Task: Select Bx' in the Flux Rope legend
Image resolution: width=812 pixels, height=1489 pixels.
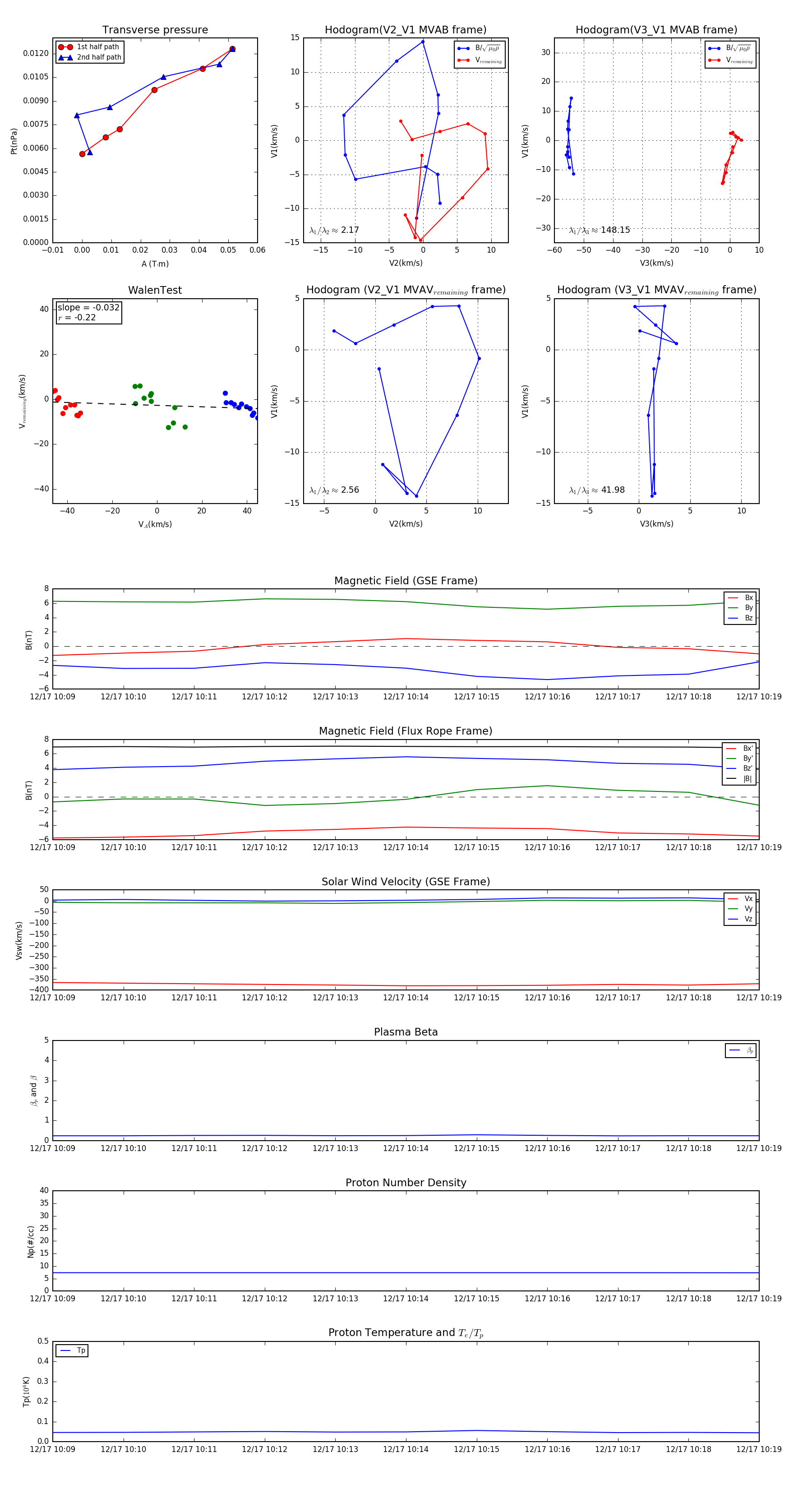Action: pos(739,748)
